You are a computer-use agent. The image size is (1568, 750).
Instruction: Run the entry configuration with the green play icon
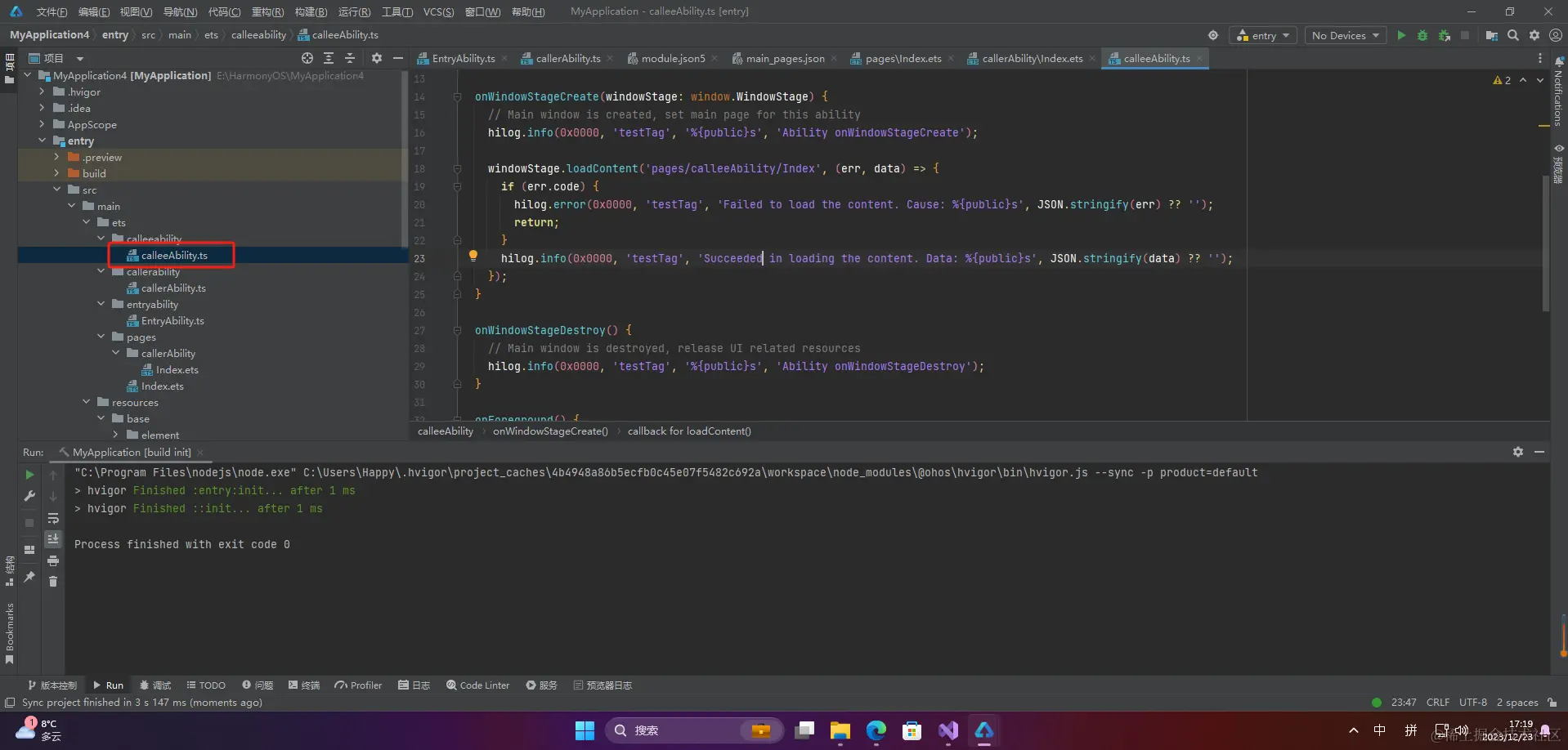(x=1401, y=35)
